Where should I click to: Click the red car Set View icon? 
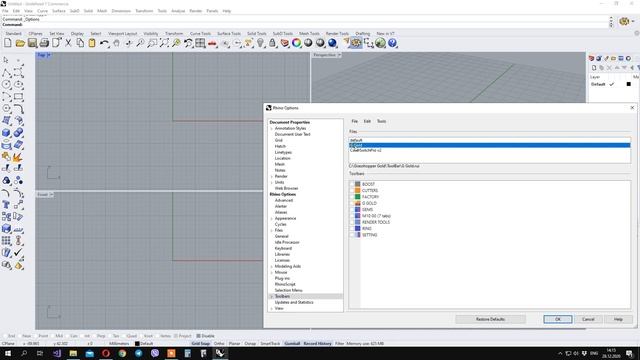point(212,43)
